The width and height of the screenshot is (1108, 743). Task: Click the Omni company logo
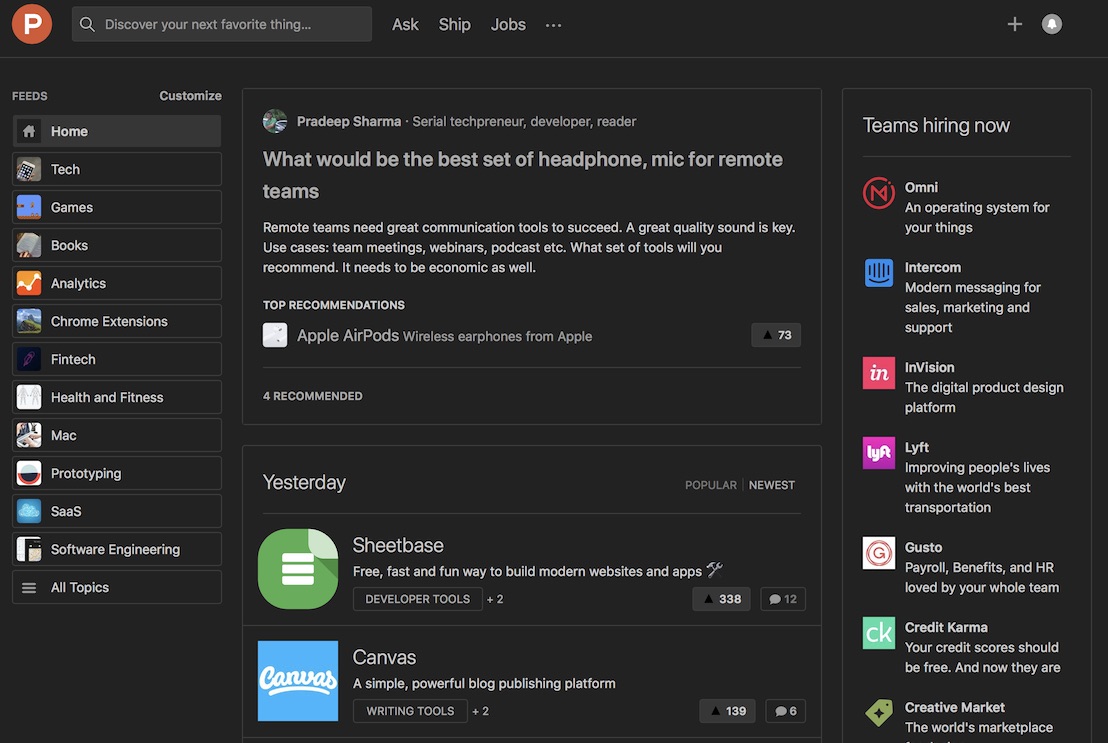878,193
